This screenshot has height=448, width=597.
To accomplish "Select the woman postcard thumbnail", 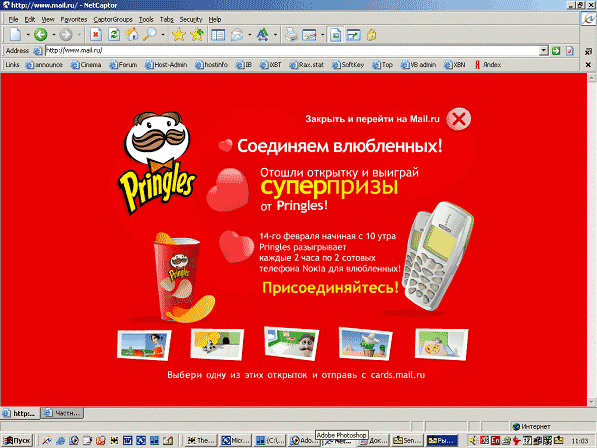I will [x=144, y=345].
